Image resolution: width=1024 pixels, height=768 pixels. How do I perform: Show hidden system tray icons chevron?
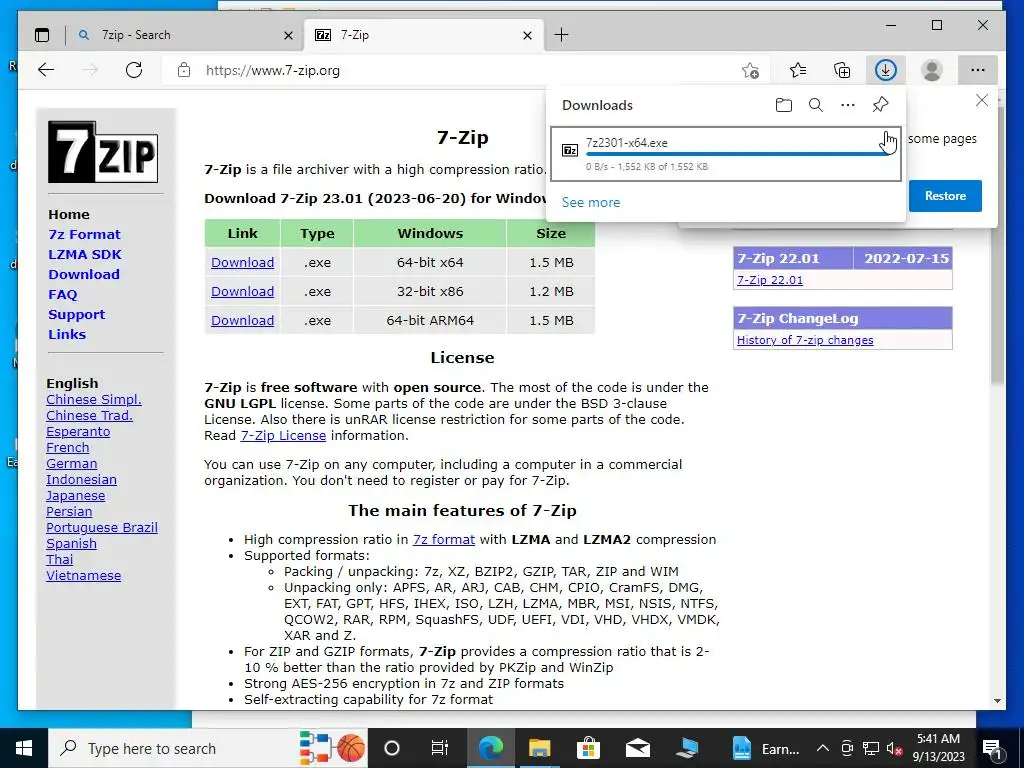823,748
